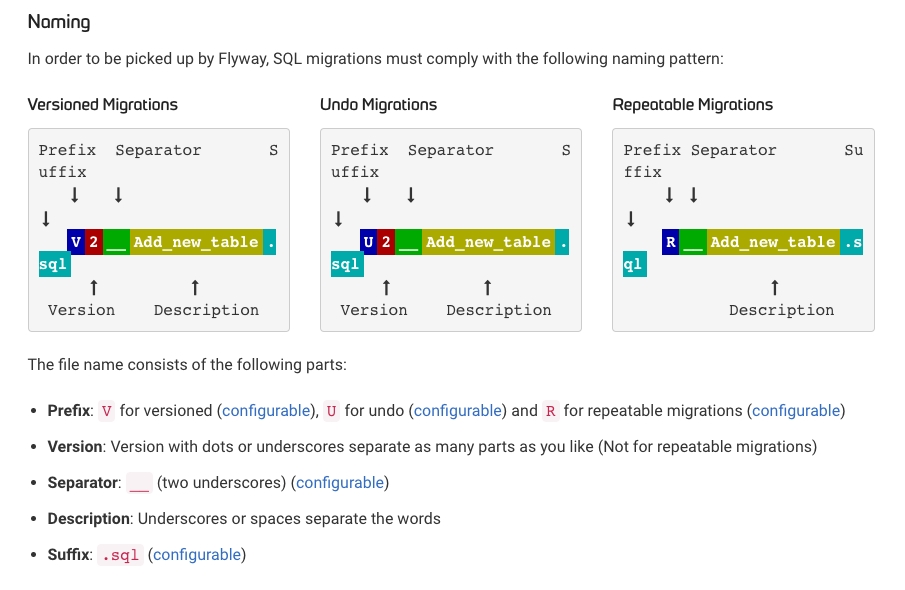
Task: Click the bold Version bullet label
Action: coord(75,447)
